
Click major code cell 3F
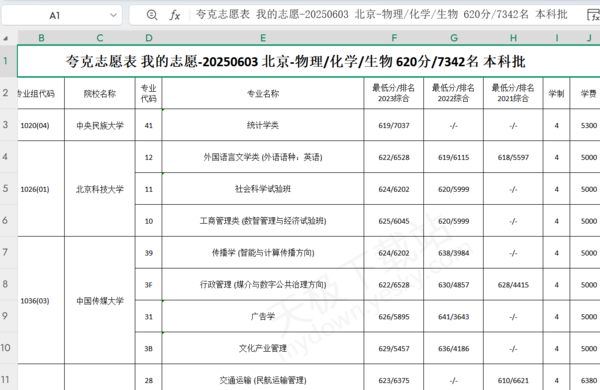point(149,285)
